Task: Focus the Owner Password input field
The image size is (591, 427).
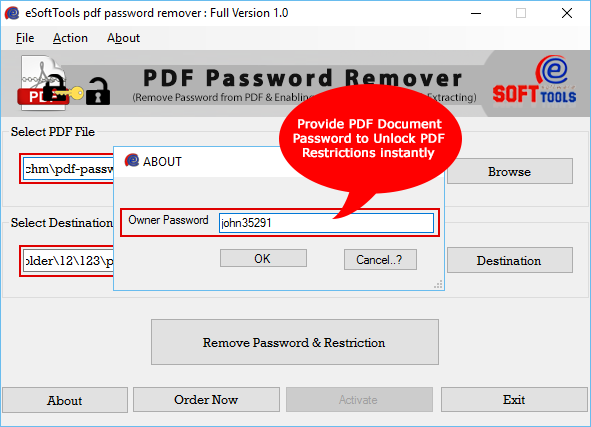Action: pos(326,223)
